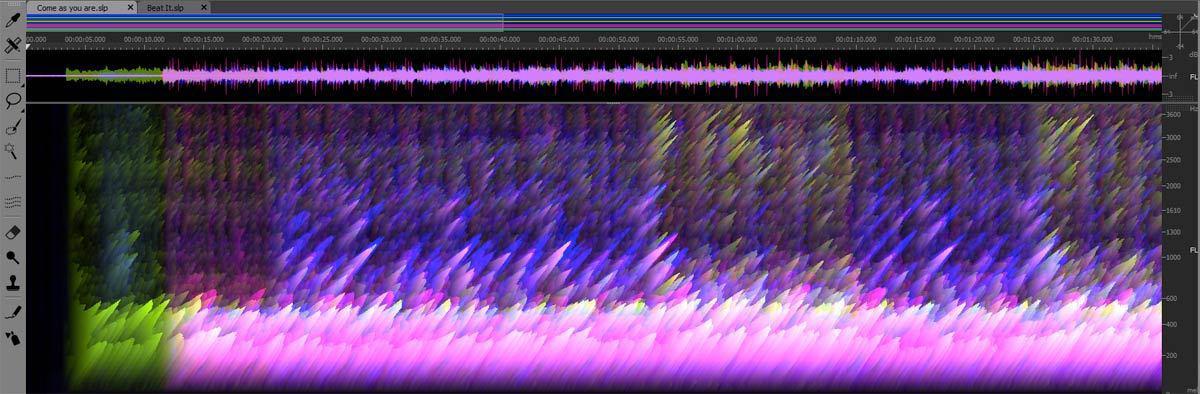
Task: Switch to the Come as you are.slp tab
Action: [x=72, y=7]
